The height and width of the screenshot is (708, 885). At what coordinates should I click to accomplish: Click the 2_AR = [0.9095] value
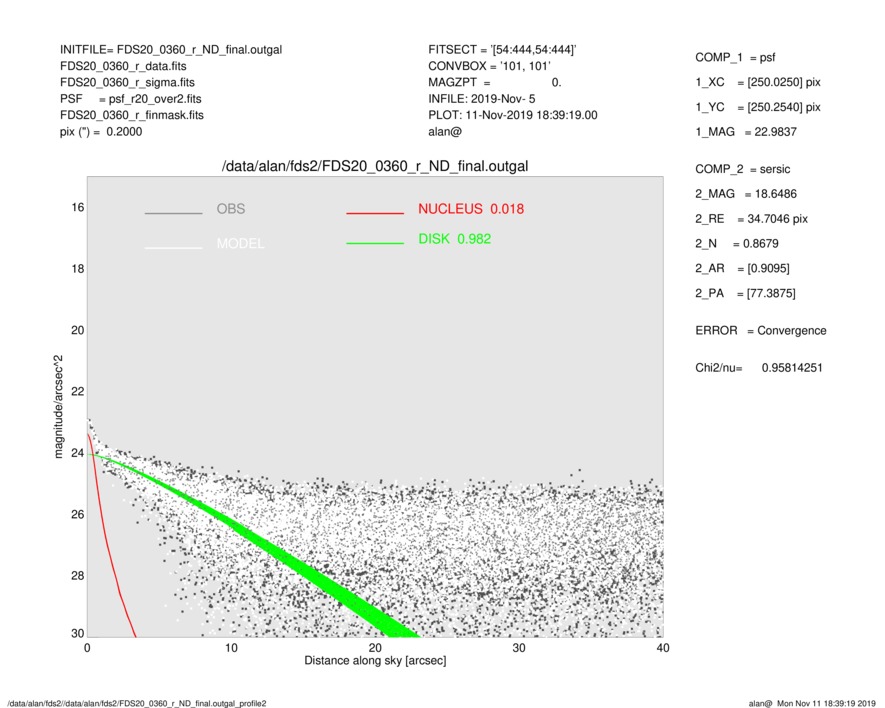click(742, 269)
